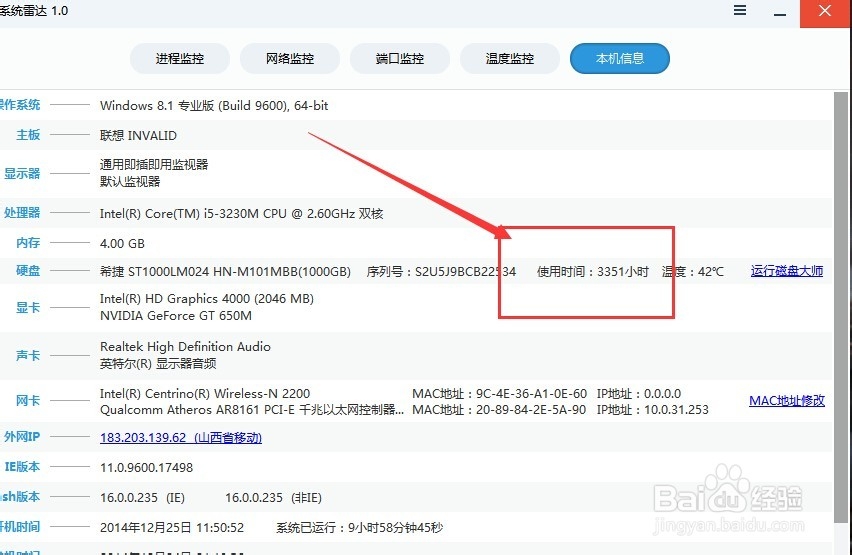Click the 希捷 ST1000LM024 disk name
852x555 pixels.
coord(225,271)
